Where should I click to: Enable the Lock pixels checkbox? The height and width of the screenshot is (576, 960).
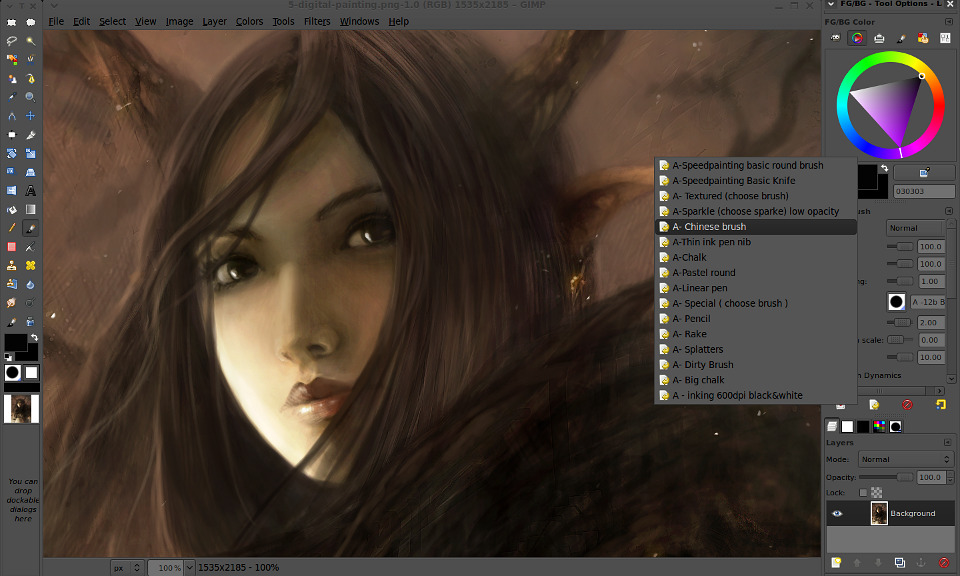tap(863, 493)
